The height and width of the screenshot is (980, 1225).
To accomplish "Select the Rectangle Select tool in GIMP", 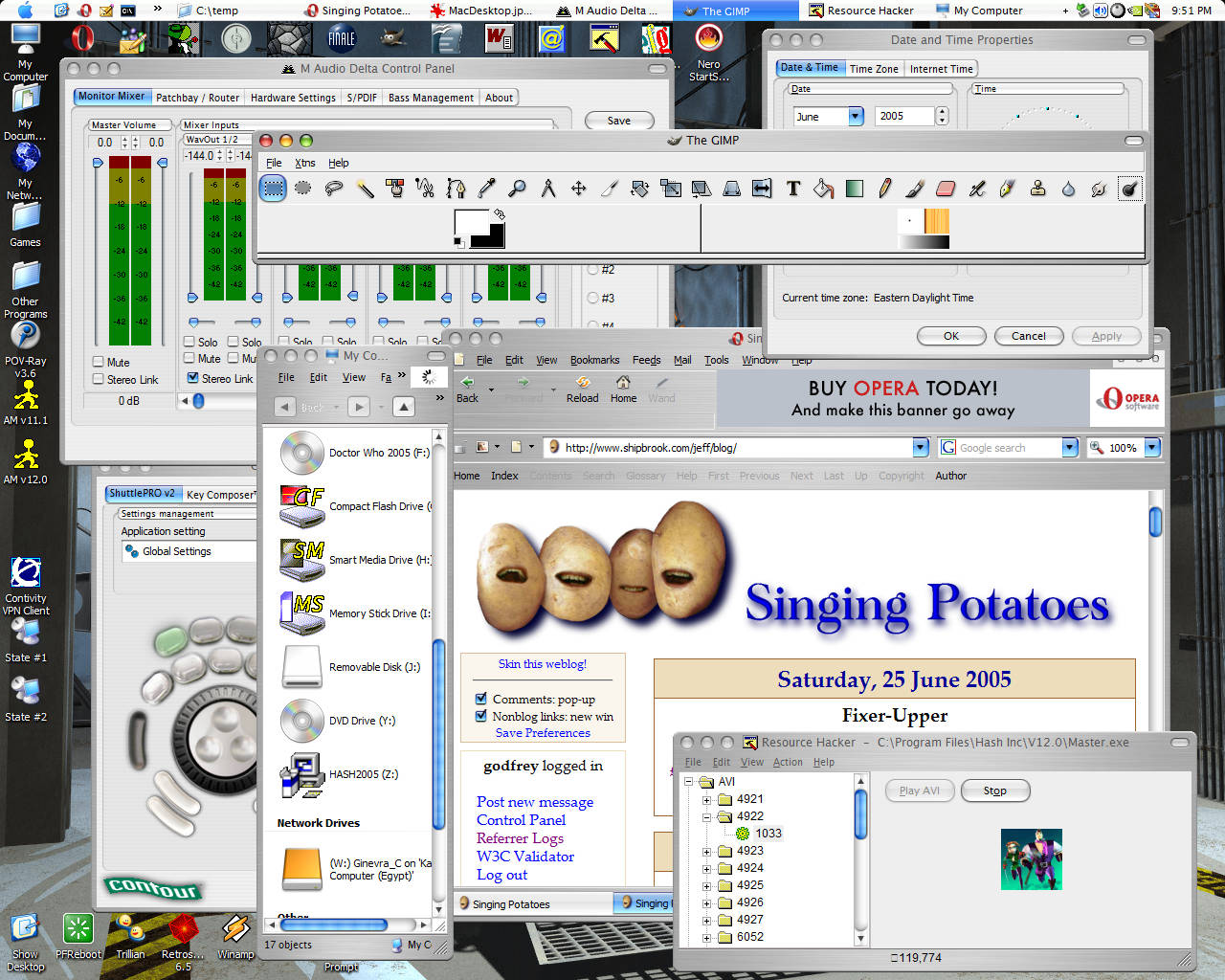I will click(273, 189).
